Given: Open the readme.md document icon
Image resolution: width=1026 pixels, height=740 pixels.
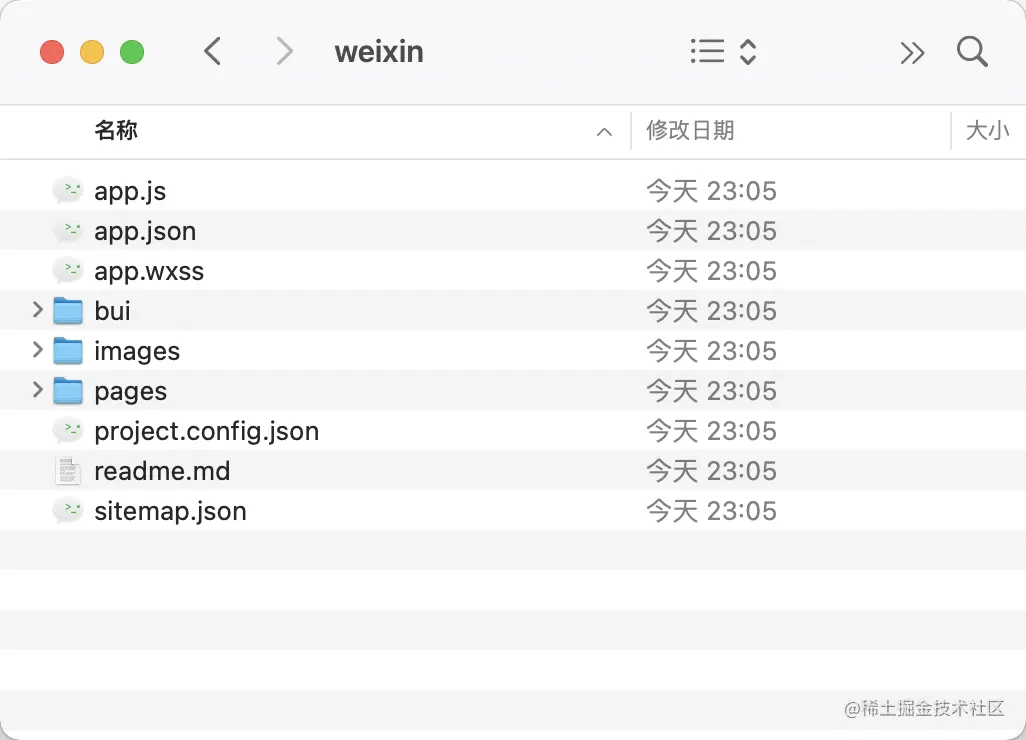Looking at the screenshot, I should (66, 470).
